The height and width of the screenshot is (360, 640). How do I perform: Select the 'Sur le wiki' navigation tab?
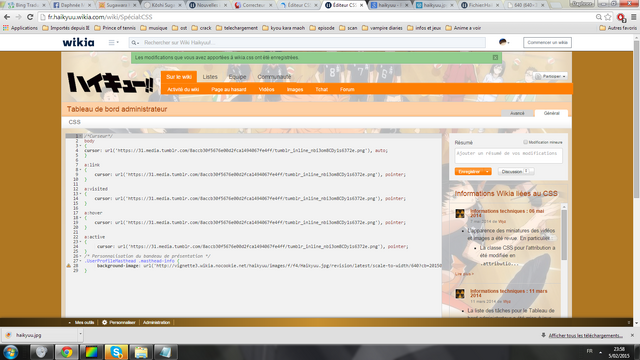tap(179, 77)
